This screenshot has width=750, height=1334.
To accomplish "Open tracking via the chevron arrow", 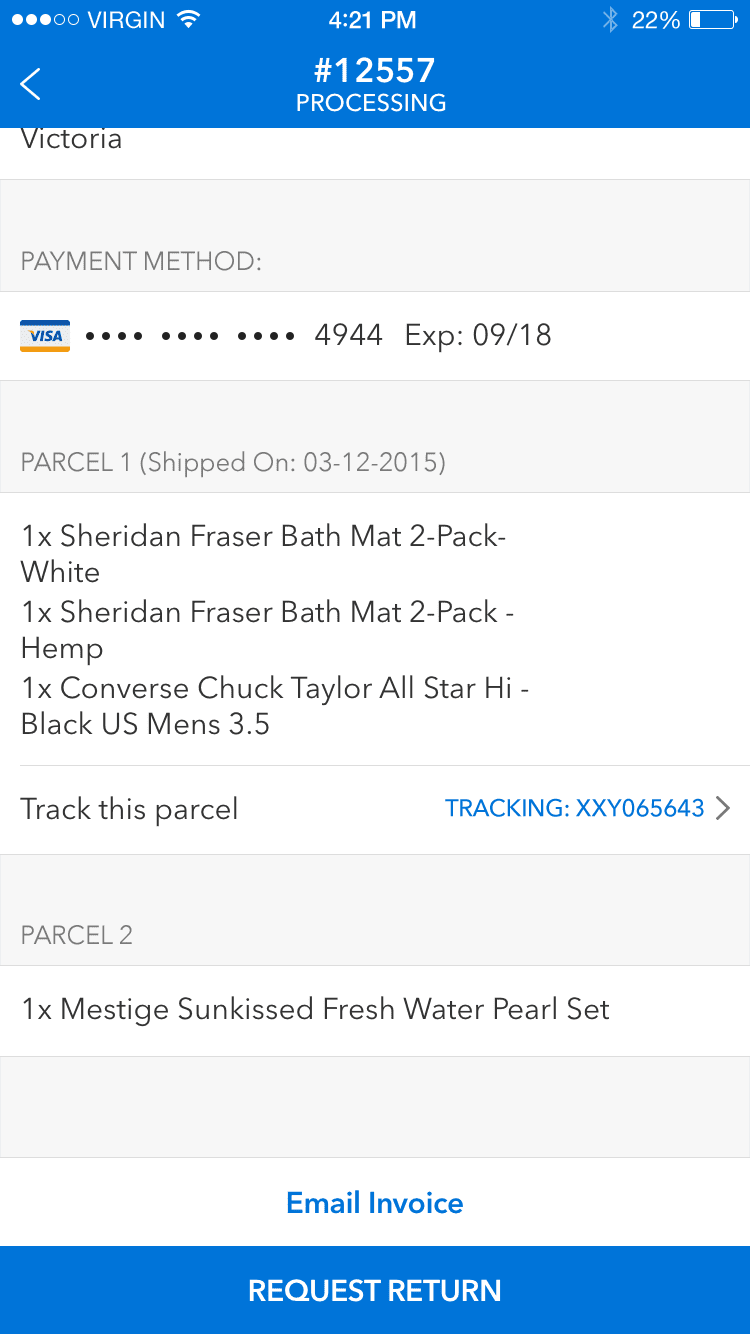I will coord(723,809).
